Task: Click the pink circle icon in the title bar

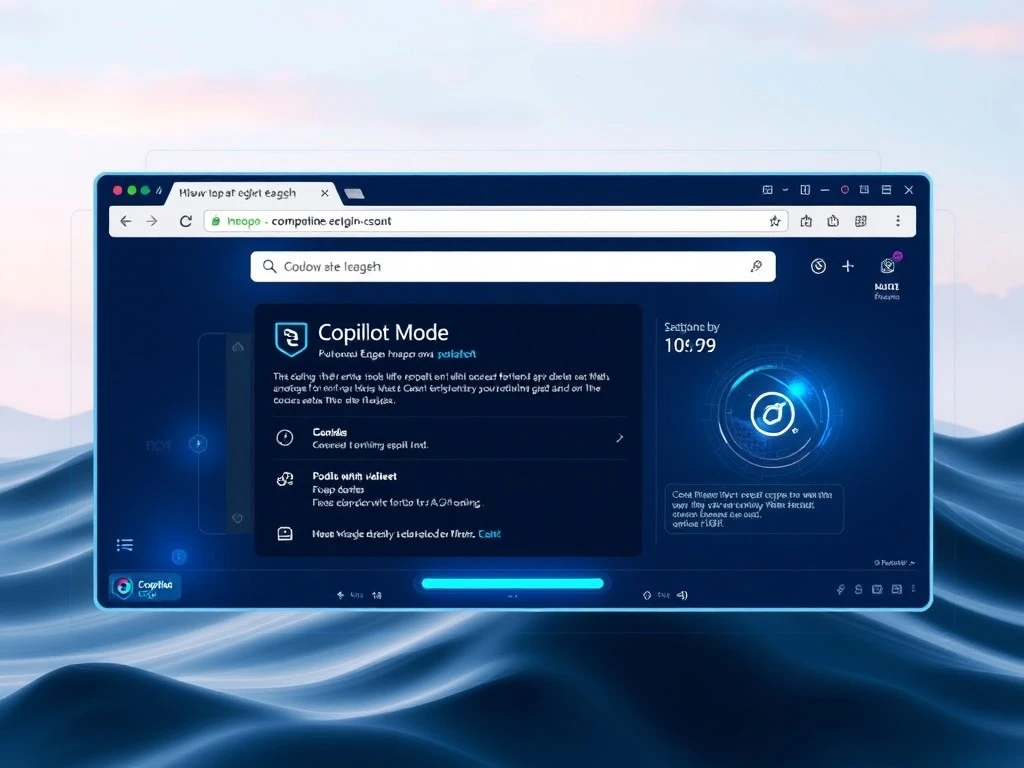Action: 844,189
